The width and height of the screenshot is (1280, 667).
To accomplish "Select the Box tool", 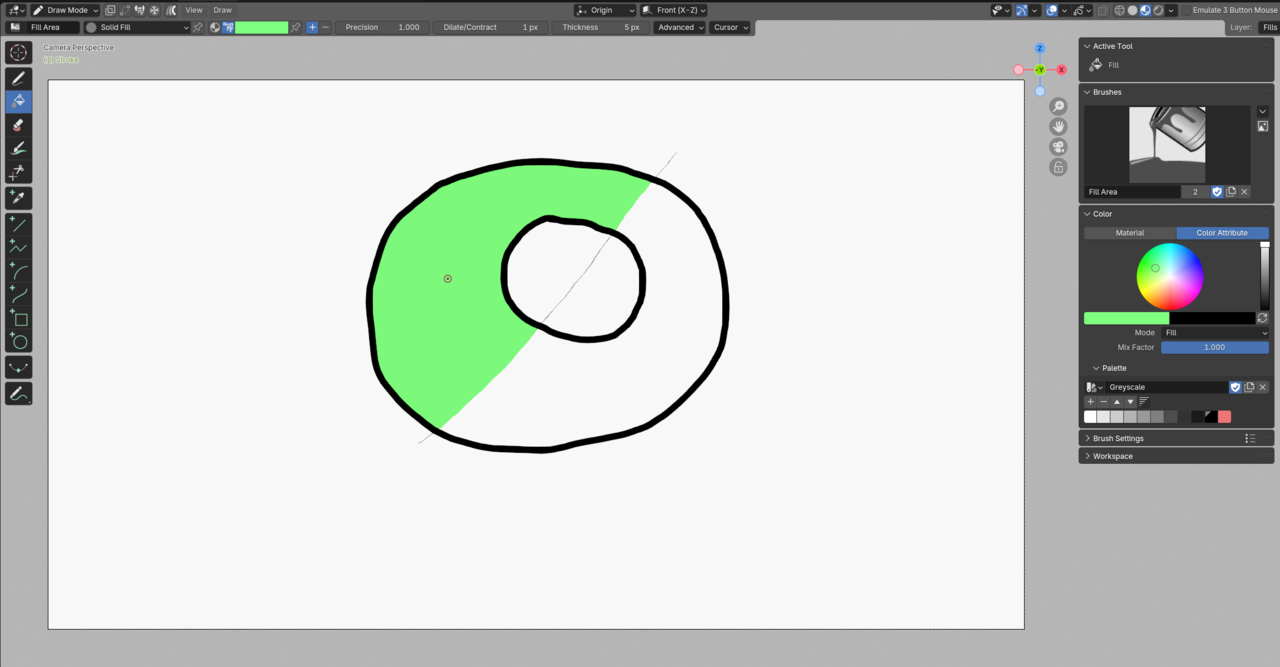I will [18, 318].
